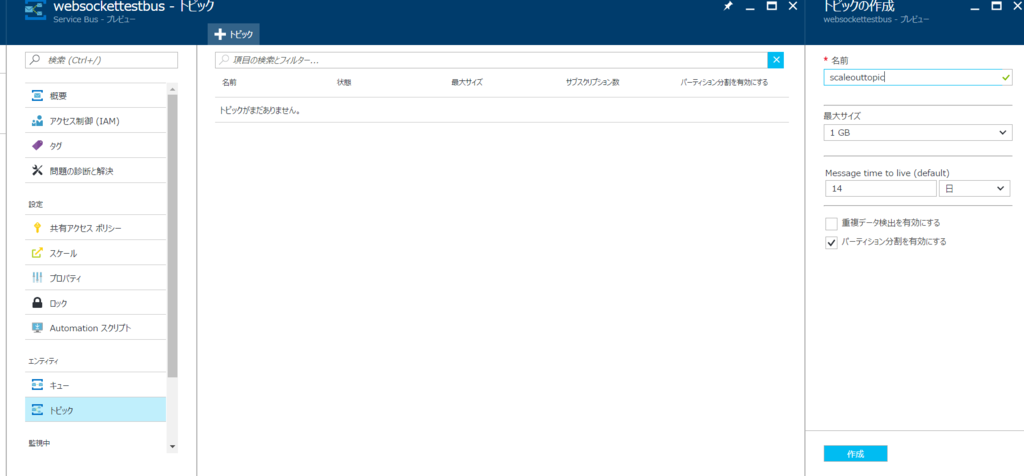Viewport: 1024px width, 476px height.
Task: Click the パーティション分割を有効にする column header
Action: (724, 83)
